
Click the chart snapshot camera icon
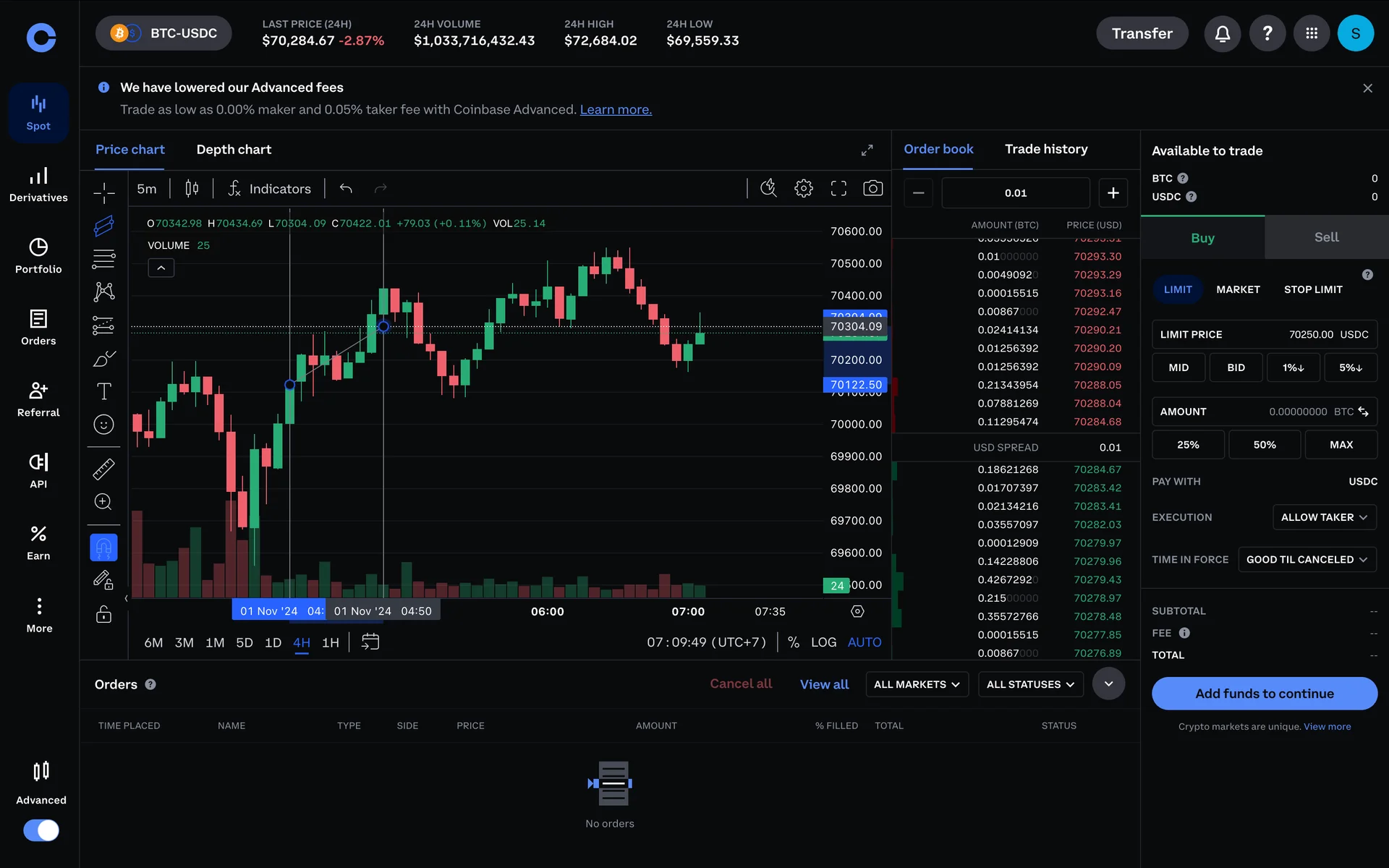(872, 189)
